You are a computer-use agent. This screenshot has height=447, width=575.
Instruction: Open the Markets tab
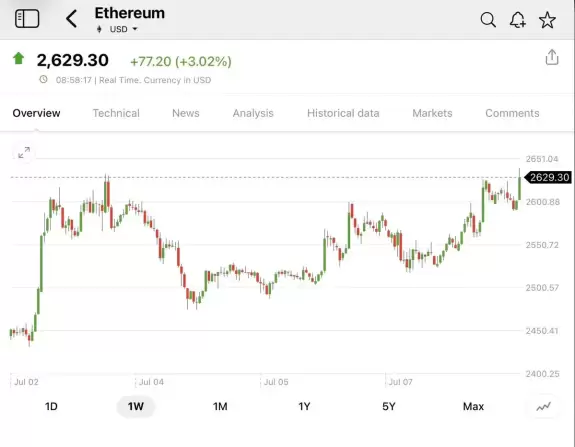pos(432,113)
